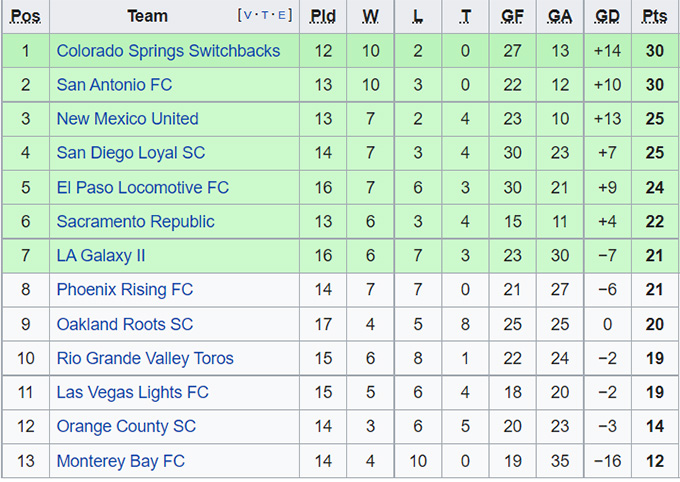
Task: Click the Pts column header
Action: click(x=655, y=16)
